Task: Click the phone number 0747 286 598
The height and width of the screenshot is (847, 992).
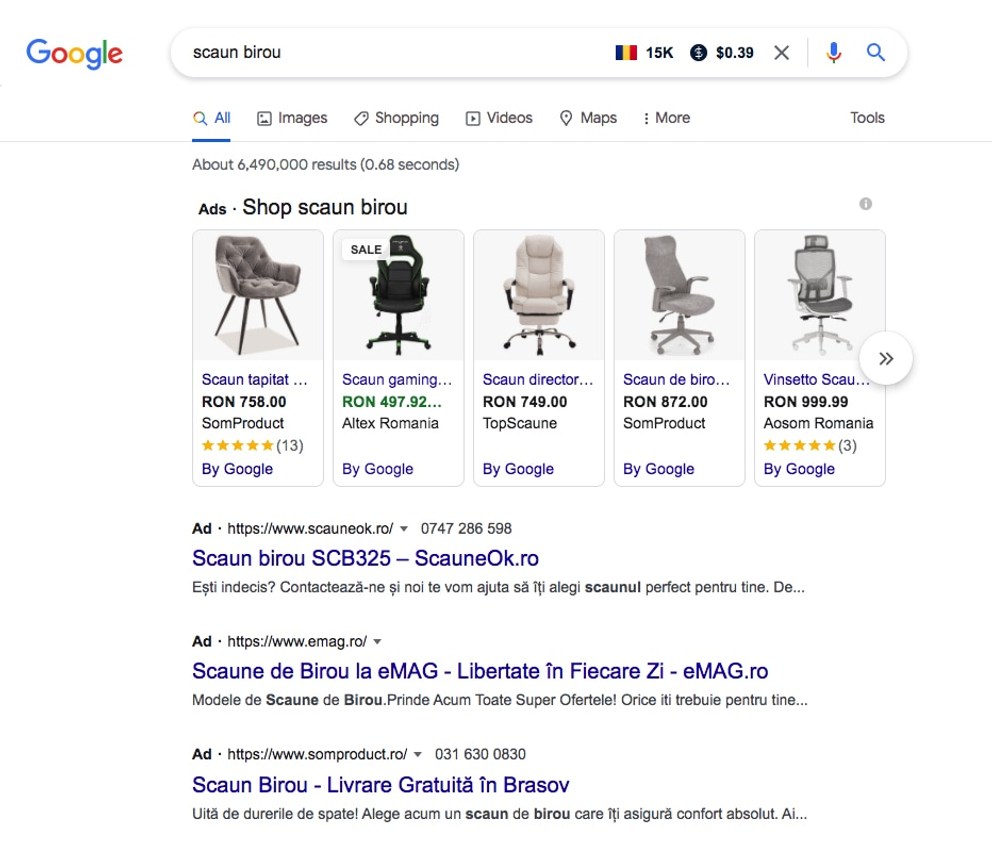Action: point(466,529)
